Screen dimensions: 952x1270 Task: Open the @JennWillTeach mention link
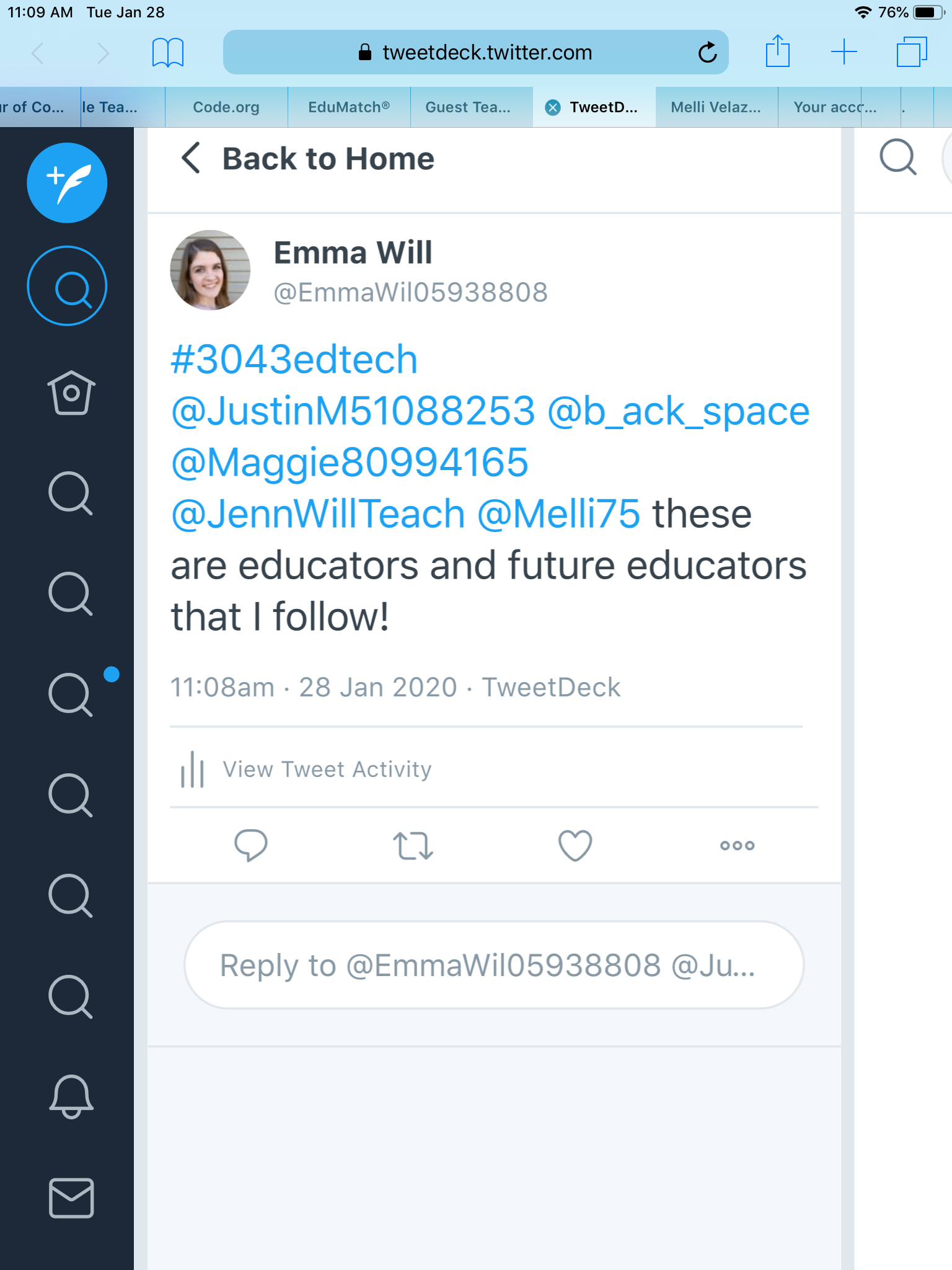tap(318, 514)
